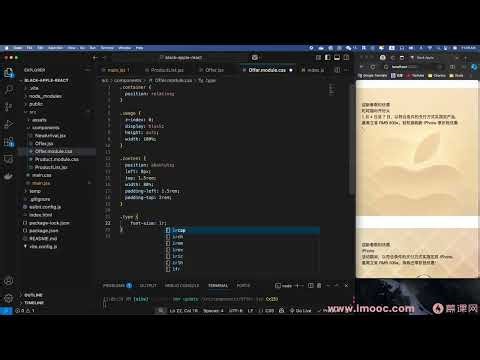Select the first highlighted autocomplete suggestion
Screen dimensions: 480x360
click(243, 230)
